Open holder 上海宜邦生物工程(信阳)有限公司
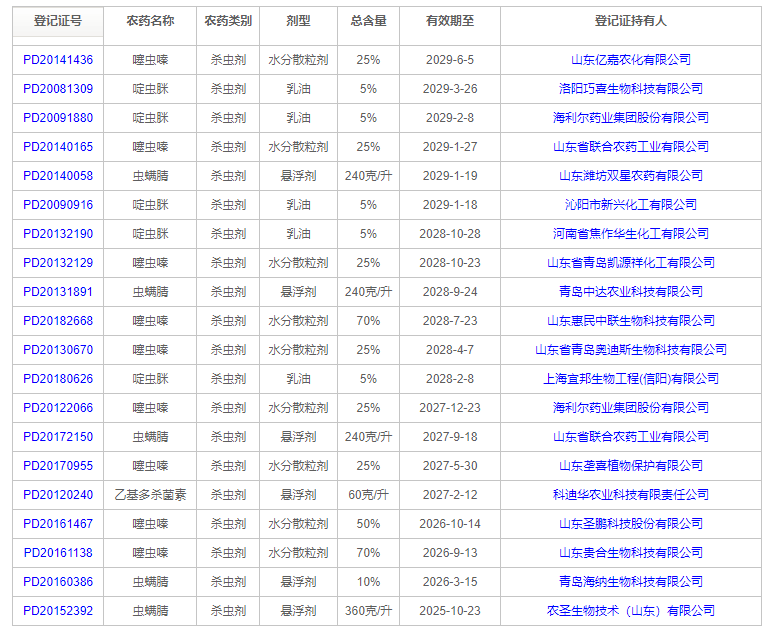The image size is (766, 628). click(631, 379)
